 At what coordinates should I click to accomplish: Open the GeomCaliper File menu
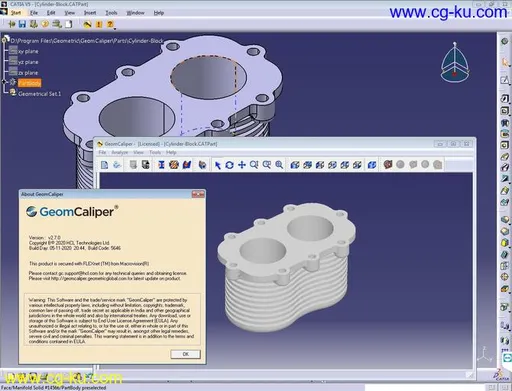(102, 152)
